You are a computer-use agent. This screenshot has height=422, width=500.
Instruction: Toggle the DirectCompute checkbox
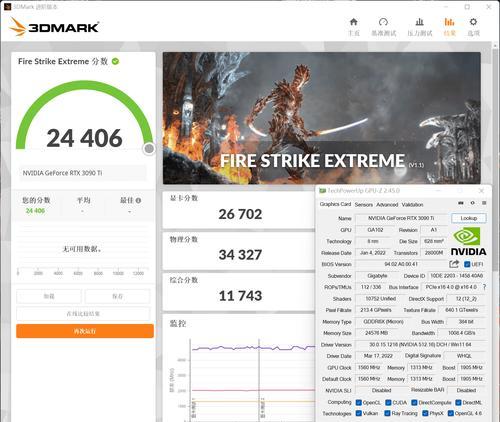coord(414,402)
